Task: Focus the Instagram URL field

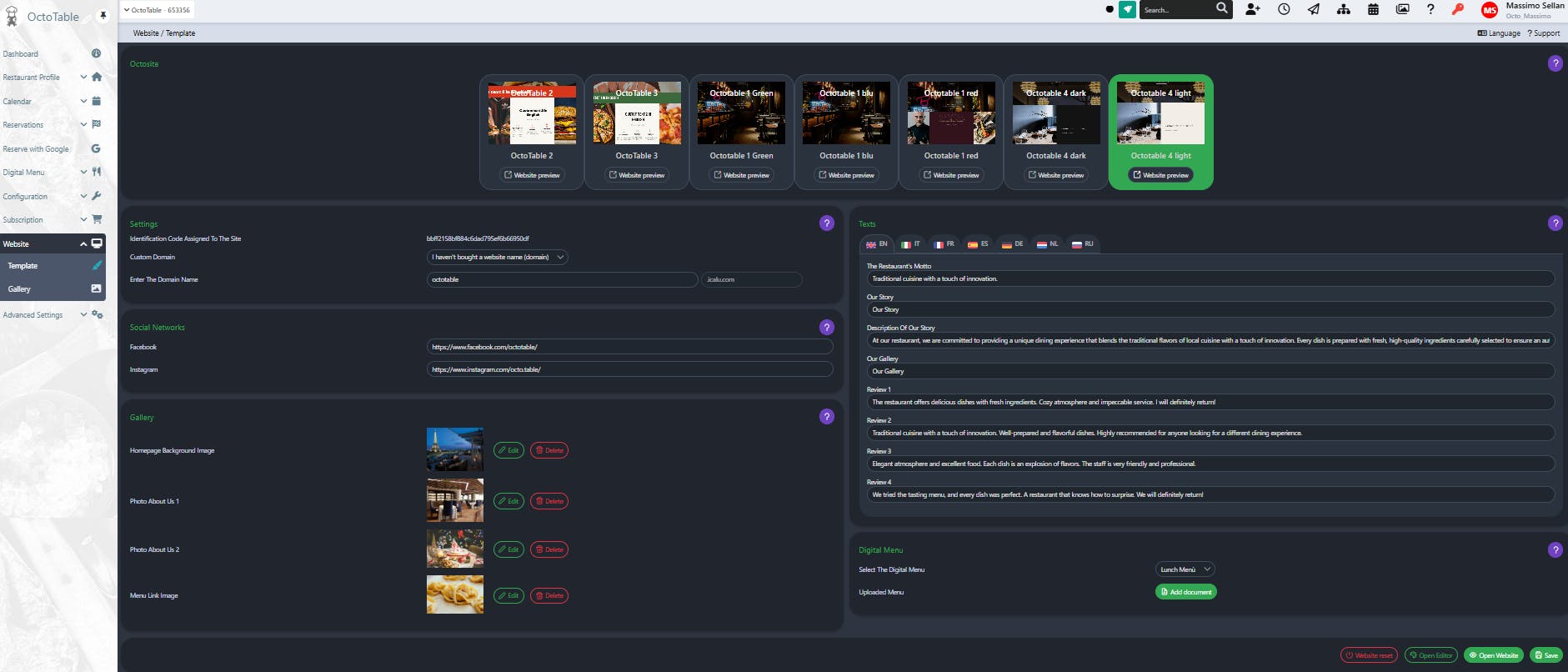Action: [629, 369]
